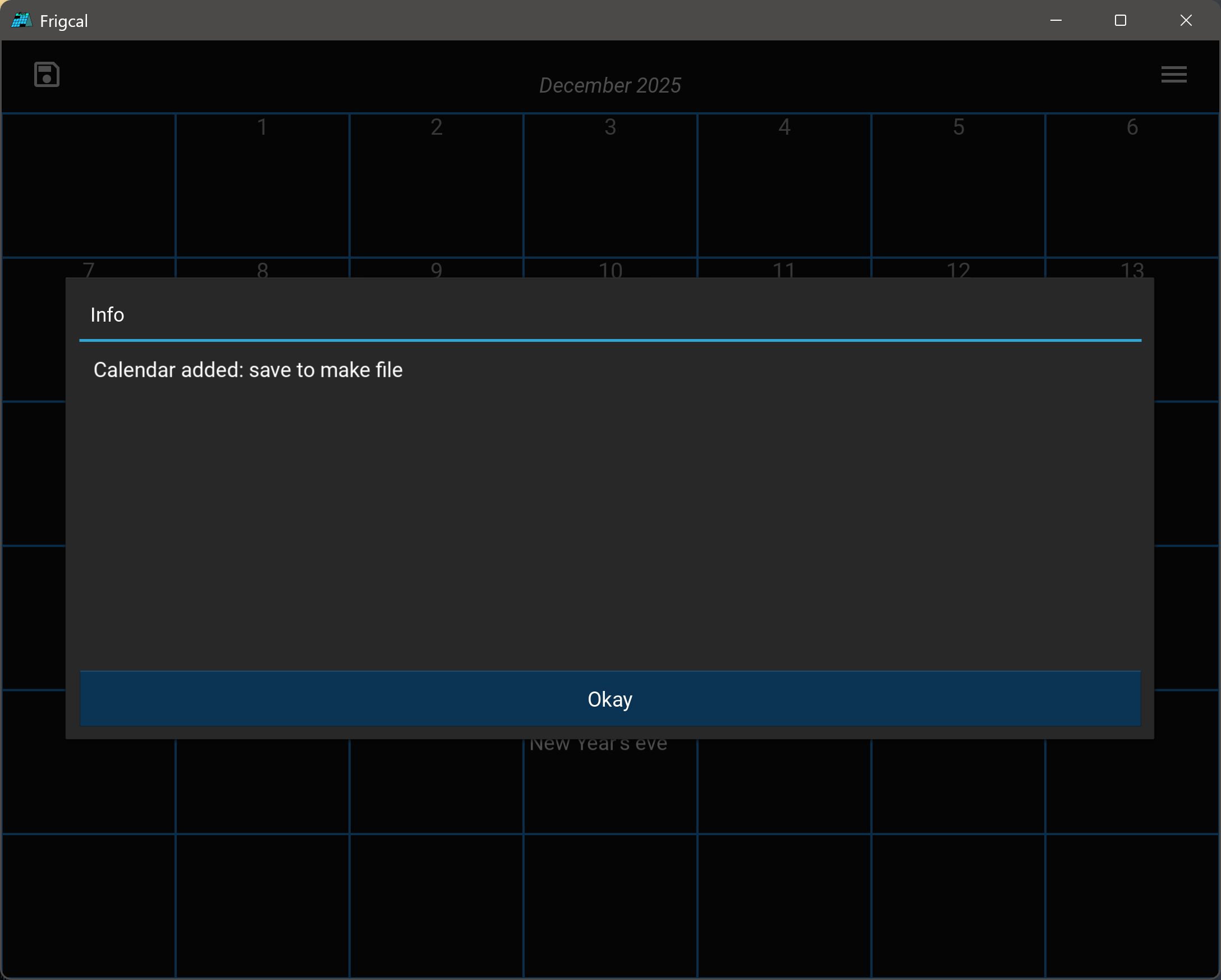This screenshot has width=1221, height=980.
Task: Select the day 1 calendar cell
Action: pyautogui.click(x=262, y=185)
